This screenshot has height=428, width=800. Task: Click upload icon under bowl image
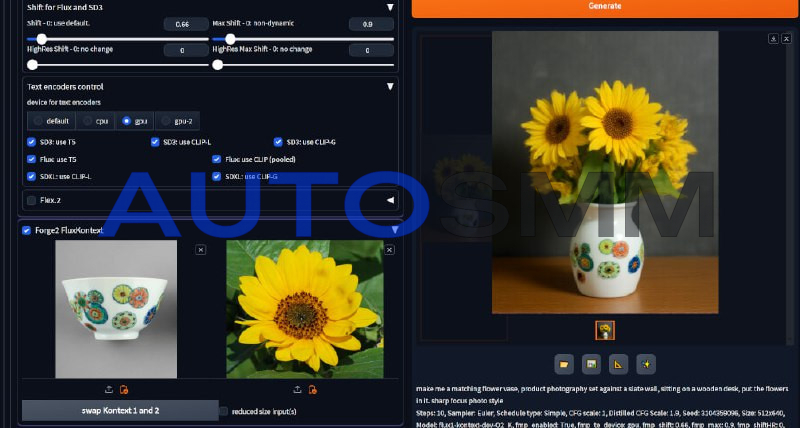tap(108, 389)
